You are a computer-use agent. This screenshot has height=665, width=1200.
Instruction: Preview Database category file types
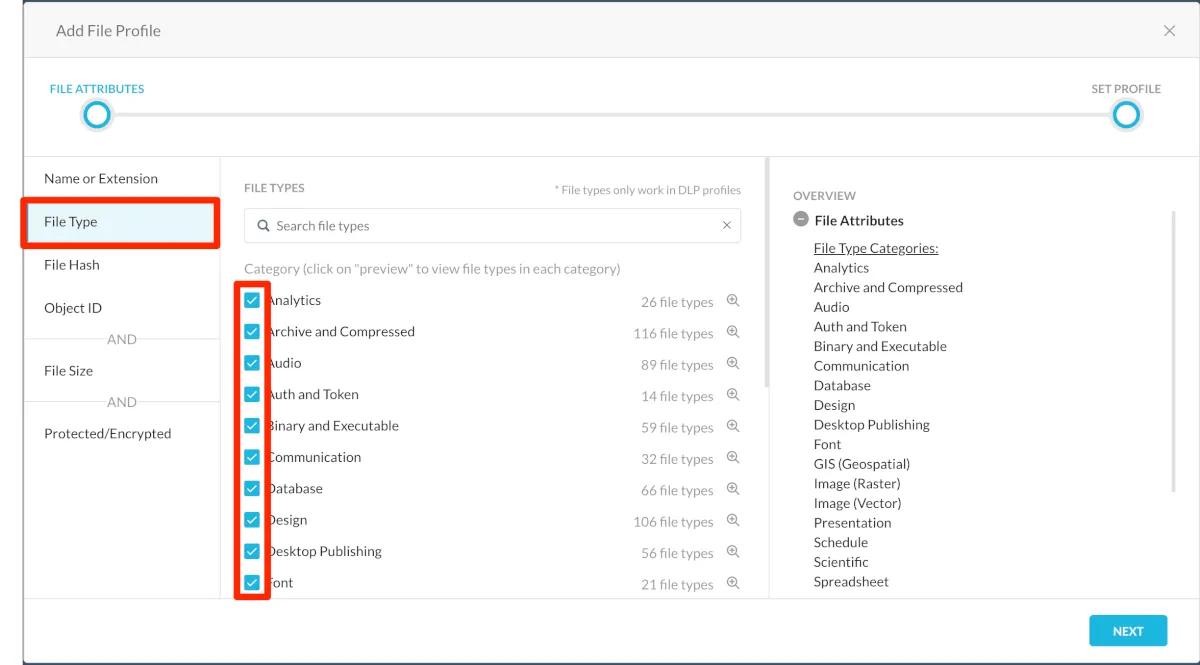pos(733,489)
